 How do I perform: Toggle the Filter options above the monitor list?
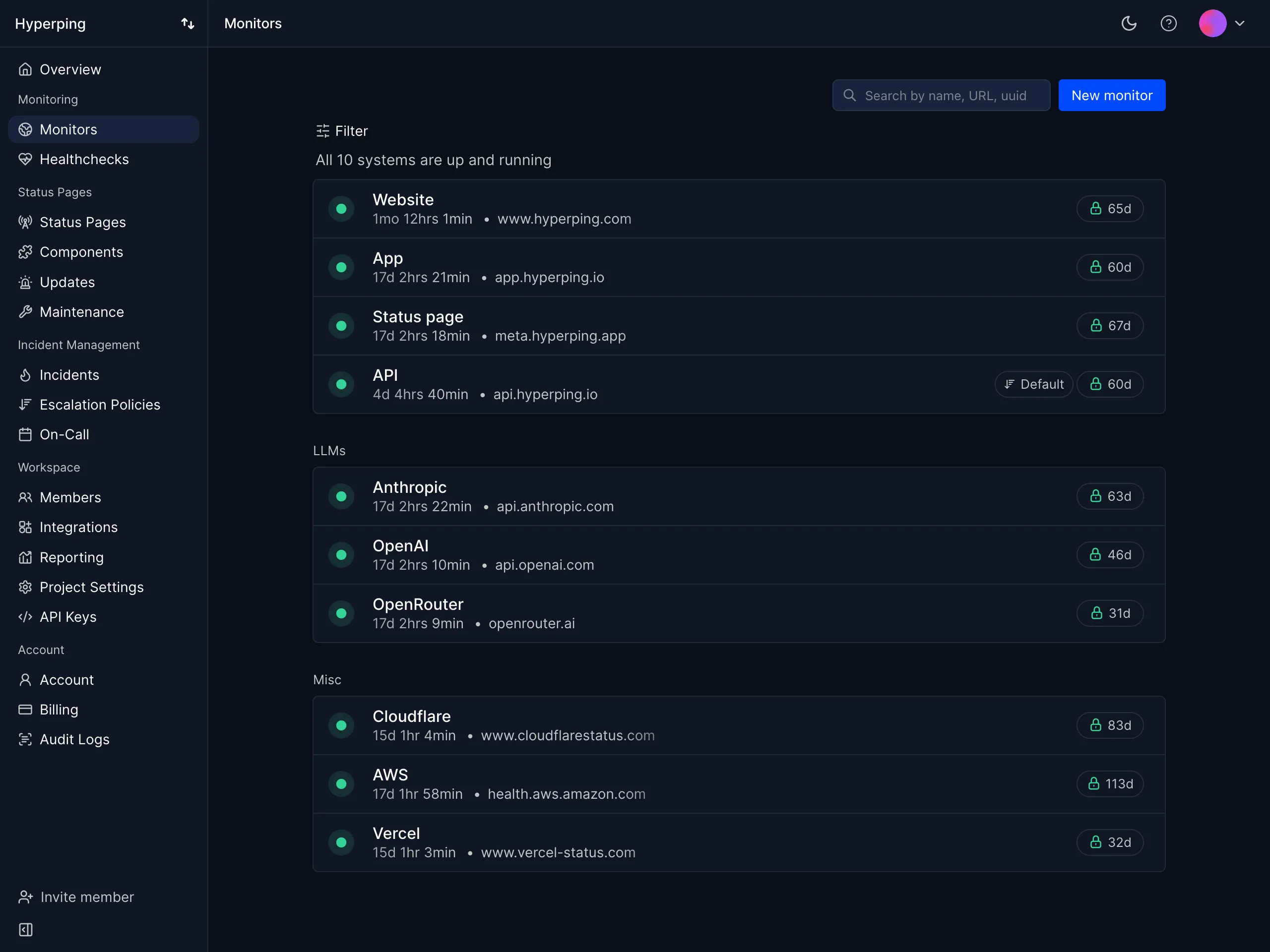point(342,131)
